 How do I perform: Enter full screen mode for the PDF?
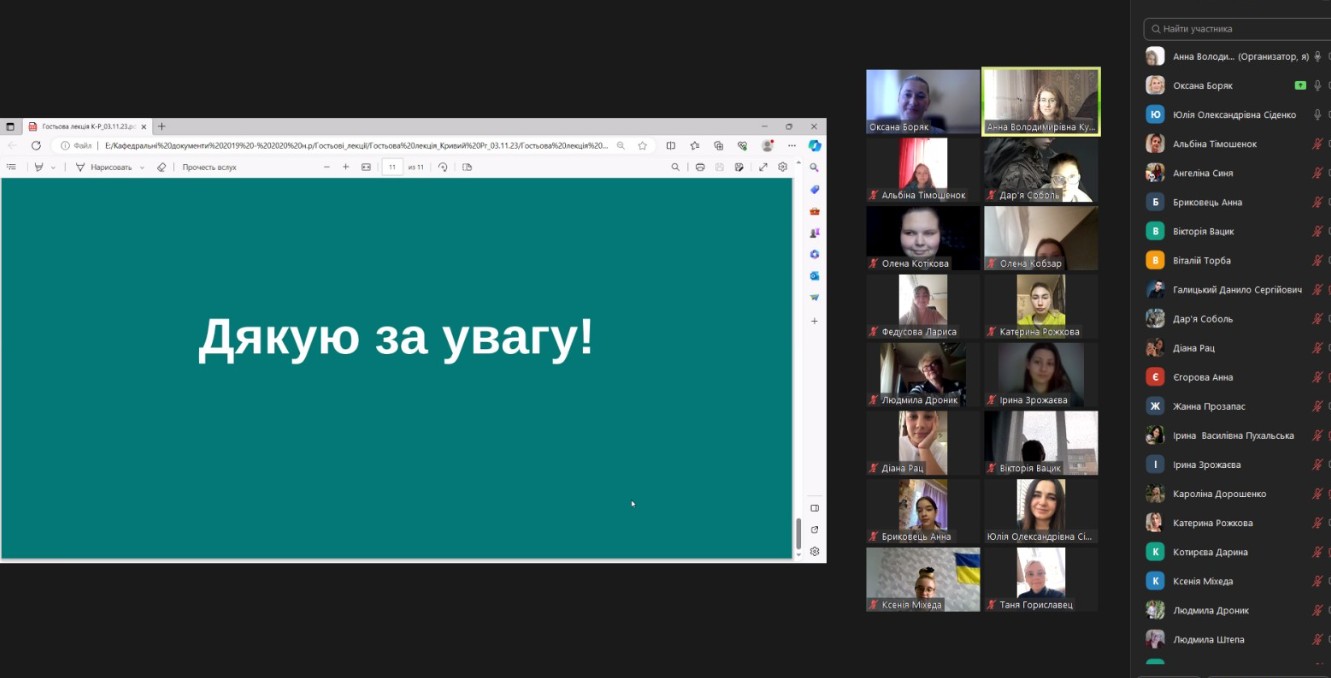click(x=763, y=167)
